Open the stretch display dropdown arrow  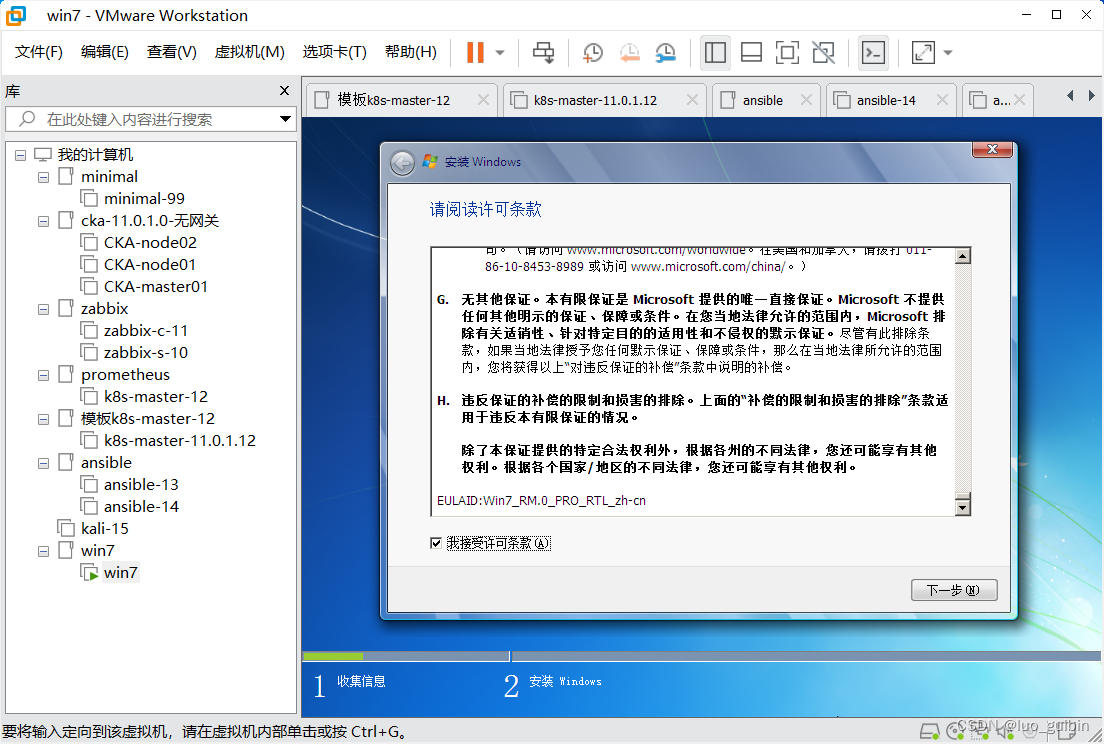(948, 53)
